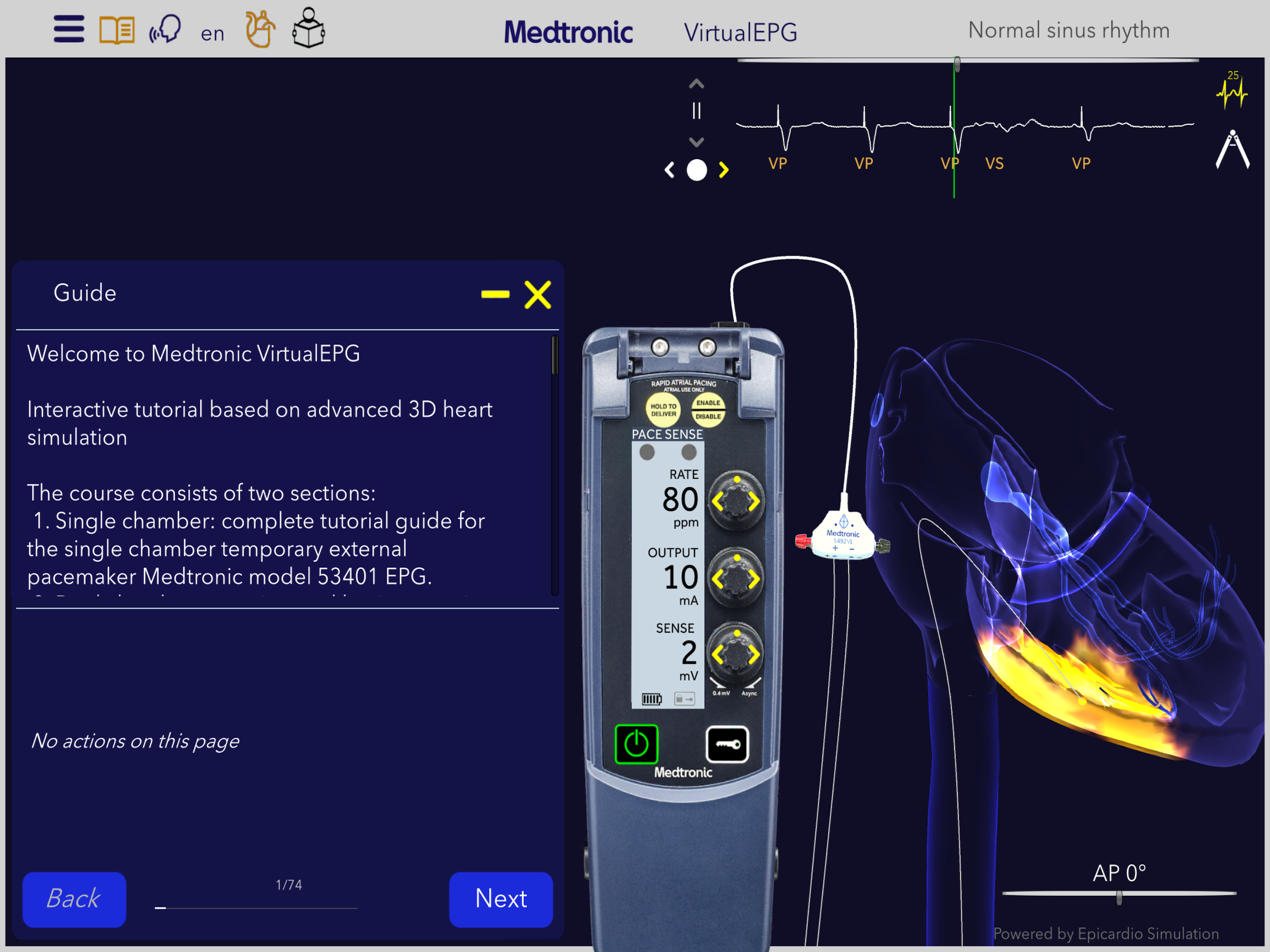Screen dimensions: 1270x952
Task: Increase SENSE with right dial arrow
Action: [x=754, y=654]
